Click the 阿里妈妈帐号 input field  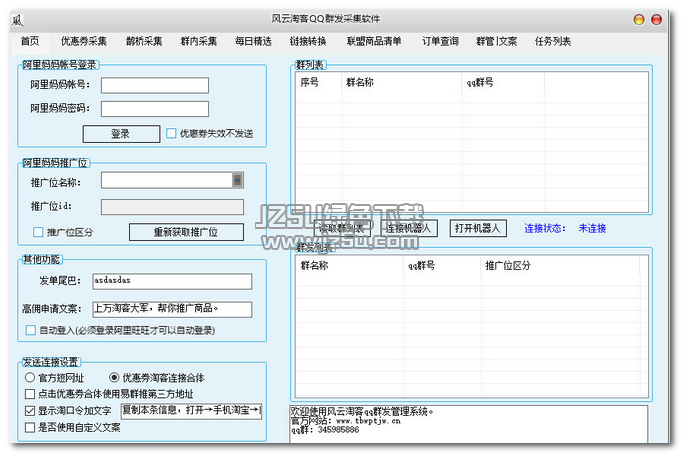click(x=155, y=85)
